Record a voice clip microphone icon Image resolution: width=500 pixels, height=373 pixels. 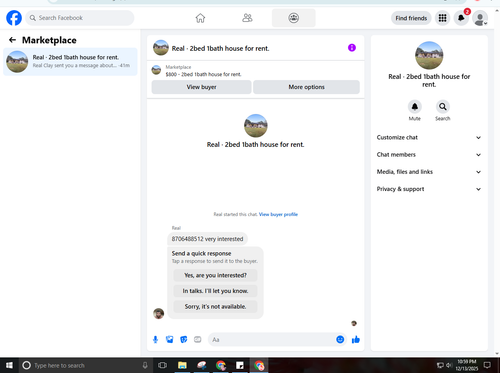click(x=155, y=340)
